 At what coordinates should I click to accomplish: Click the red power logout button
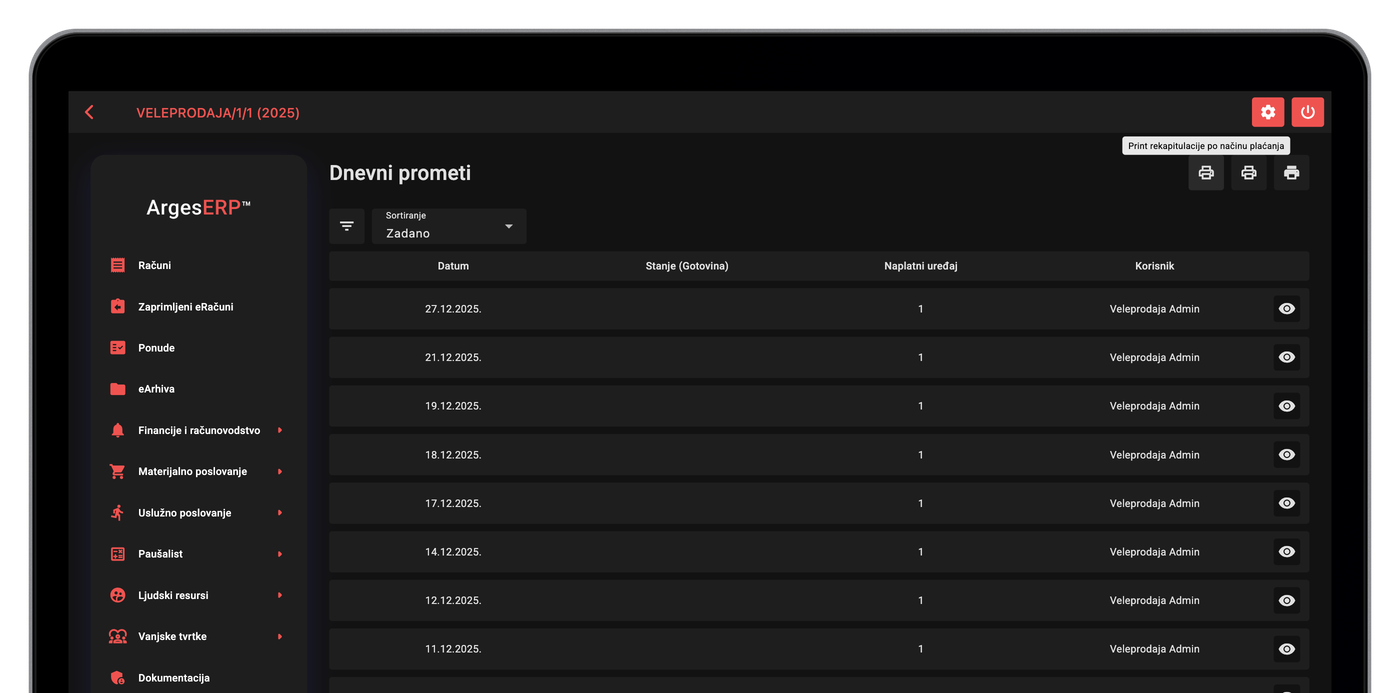tap(1307, 112)
